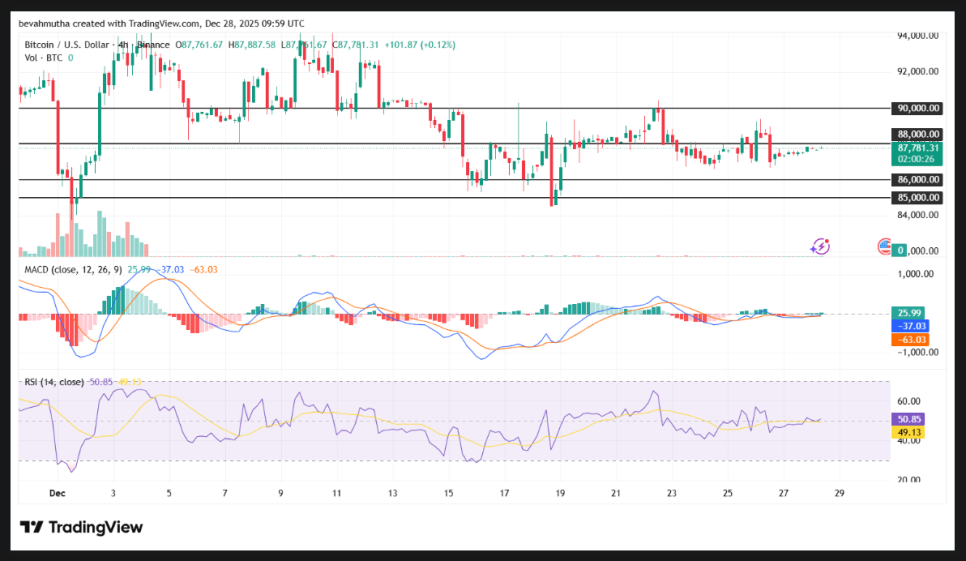Click the TradingView logo at bottom left
The width and height of the screenshot is (966, 561).
pos(82,527)
